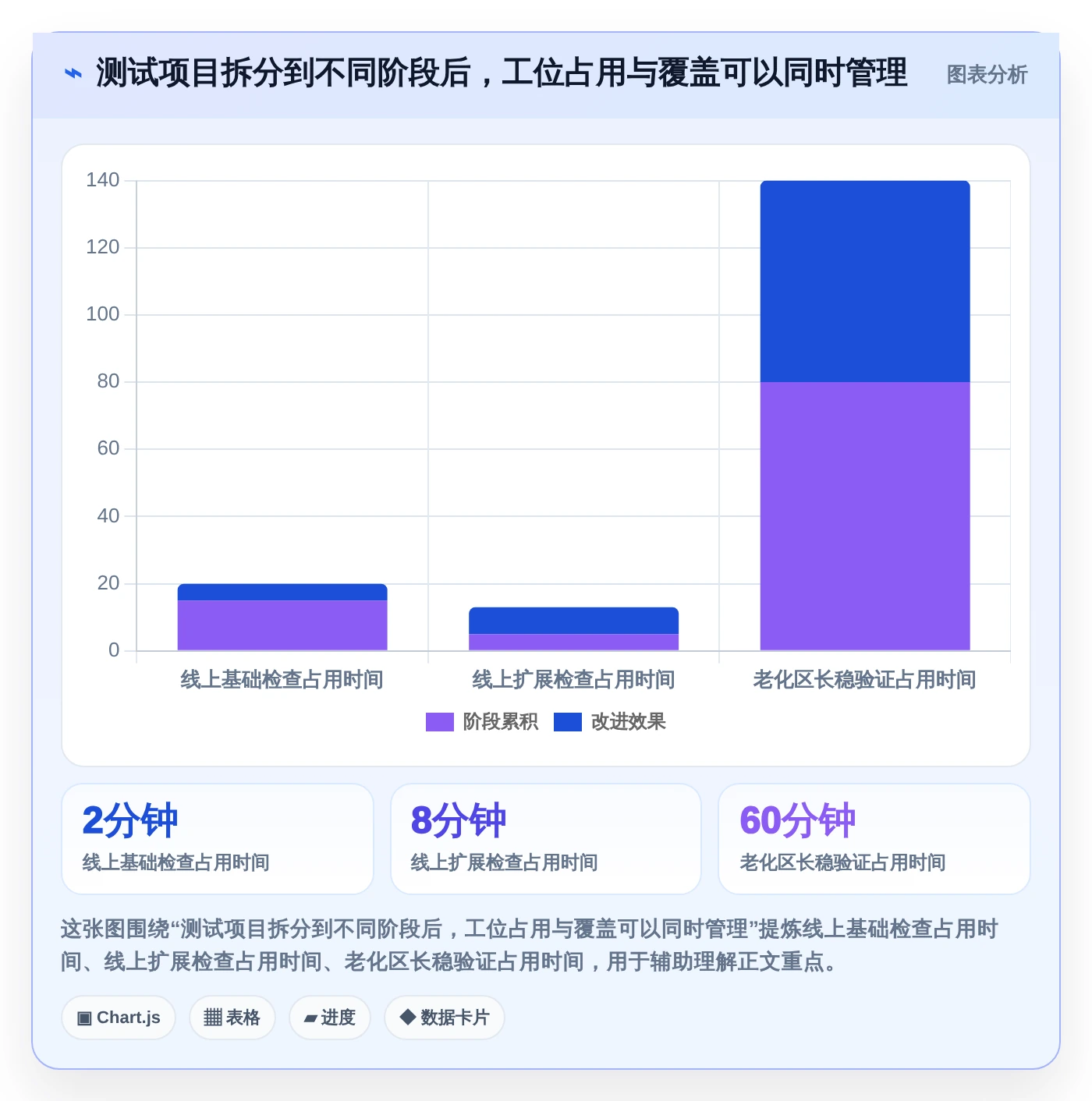
Task: Select the 进度 tag chip
Action: click(330, 1018)
